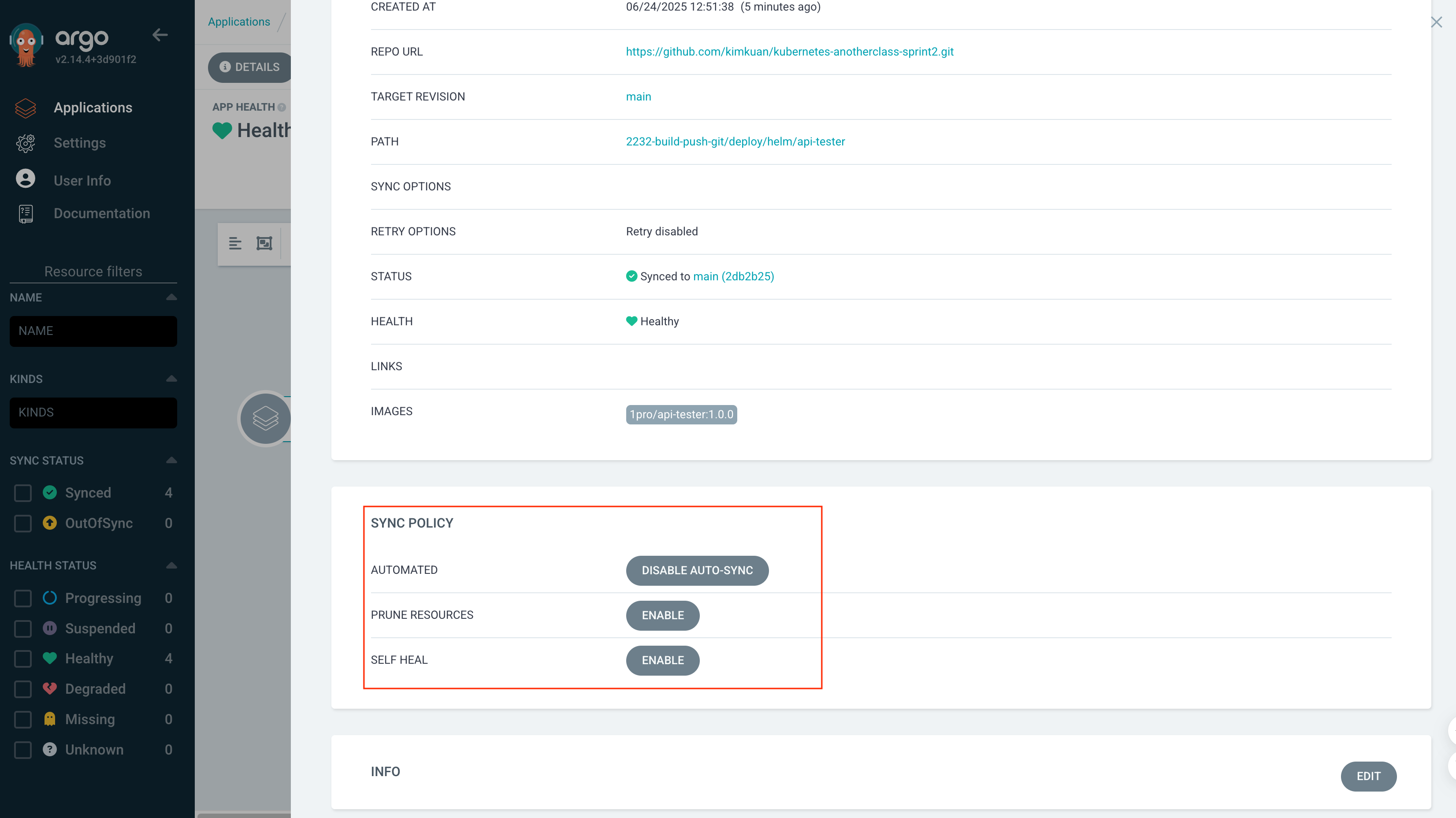Collapse the NAME filter section

171,297
